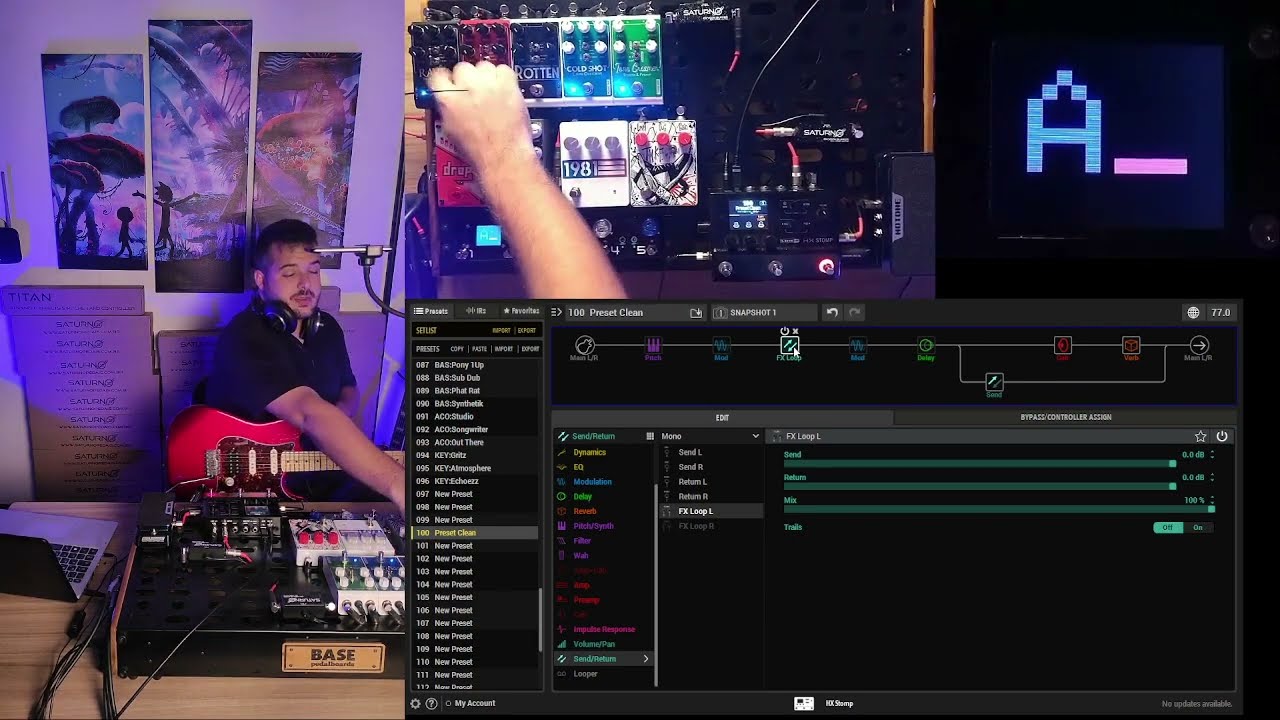The image size is (1280, 720).
Task: Click the preset list scrollbar
Action: (541, 620)
